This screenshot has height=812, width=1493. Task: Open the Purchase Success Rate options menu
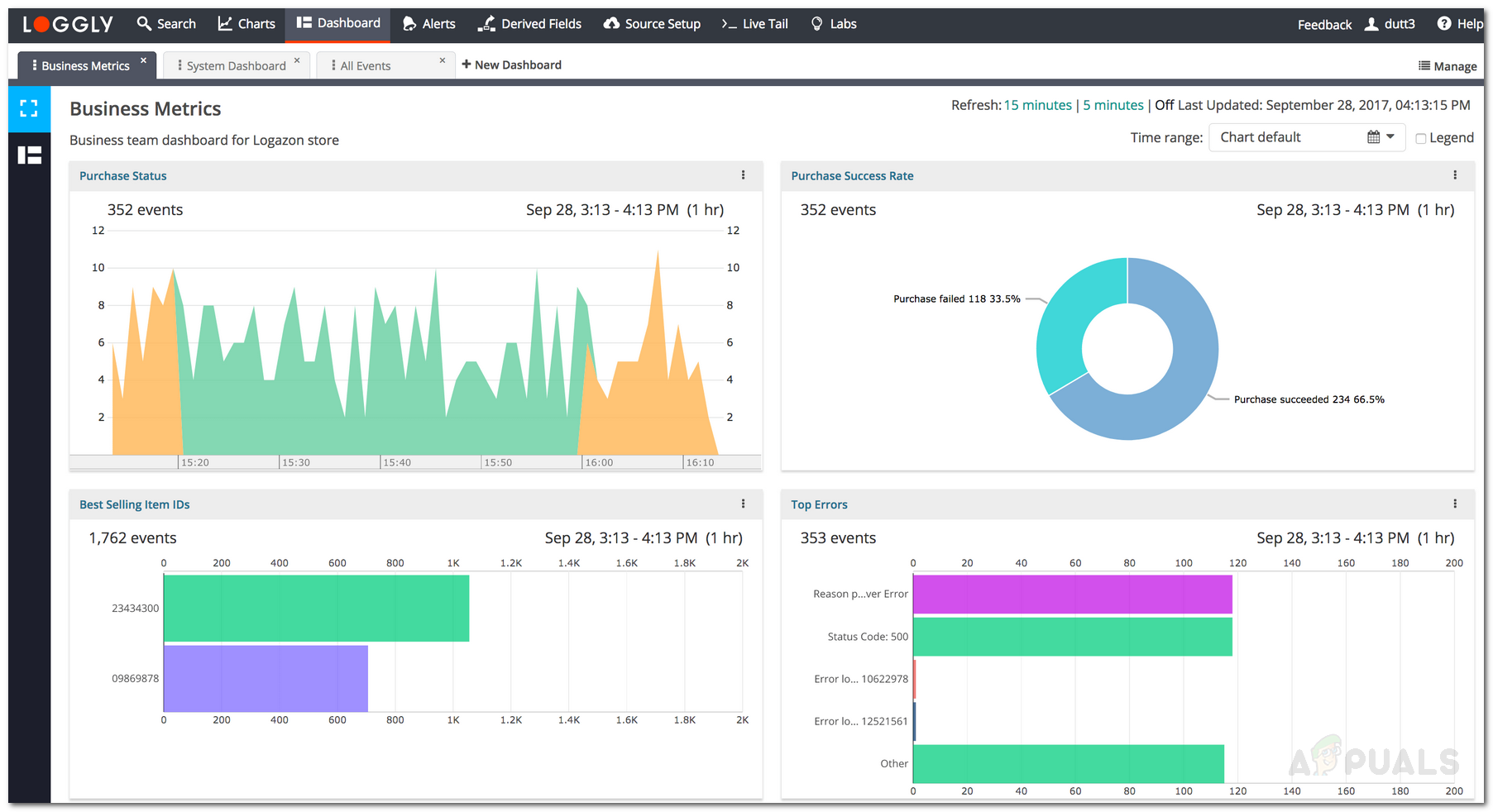1454,175
